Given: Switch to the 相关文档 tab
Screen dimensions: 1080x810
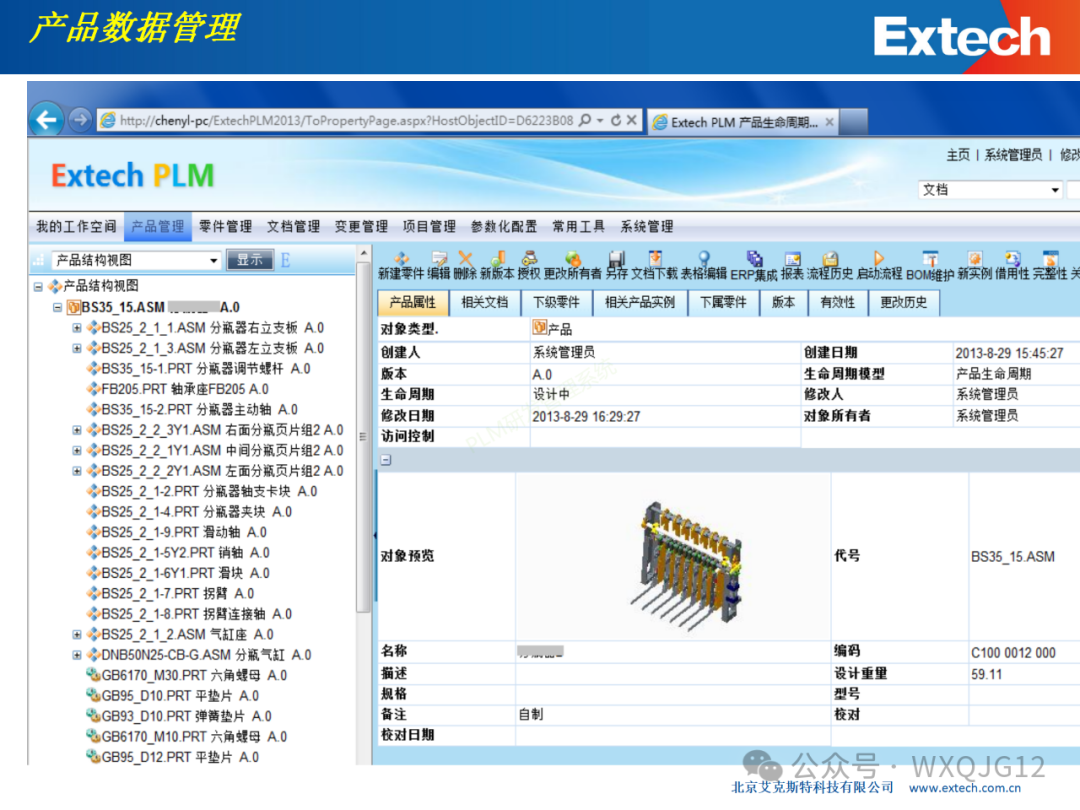Looking at the screenshot, I should [x=484, y=302].
